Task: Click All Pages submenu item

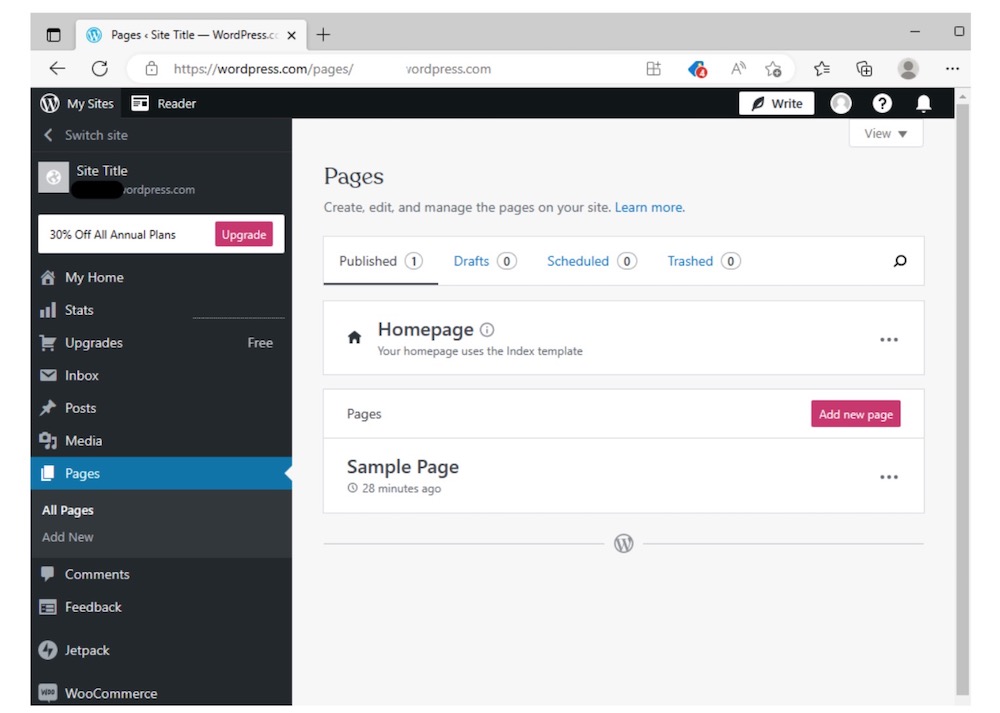Action: pos(68,510)
